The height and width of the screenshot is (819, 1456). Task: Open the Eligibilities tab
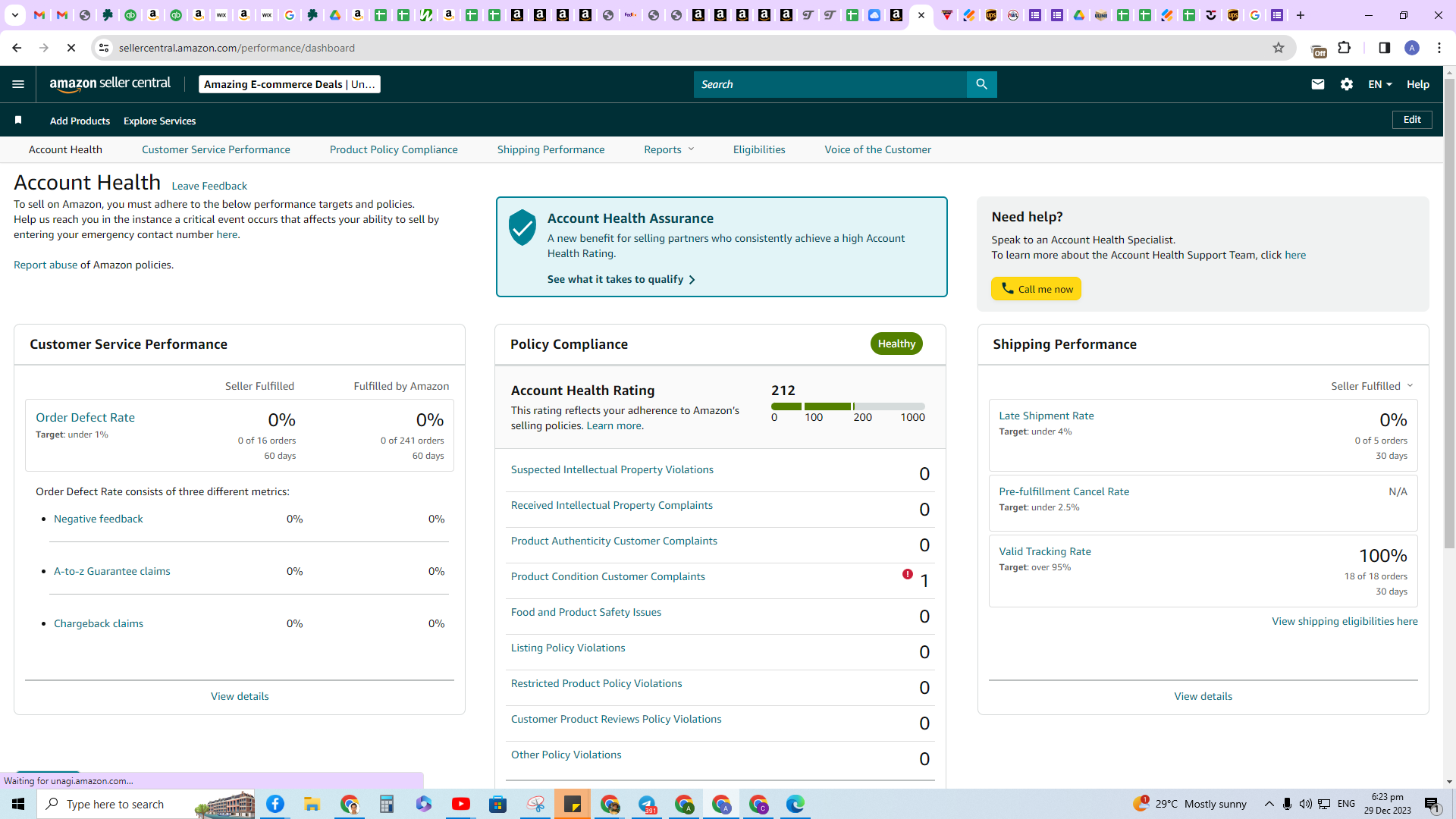pyautogui.click(x=759, y=149)
